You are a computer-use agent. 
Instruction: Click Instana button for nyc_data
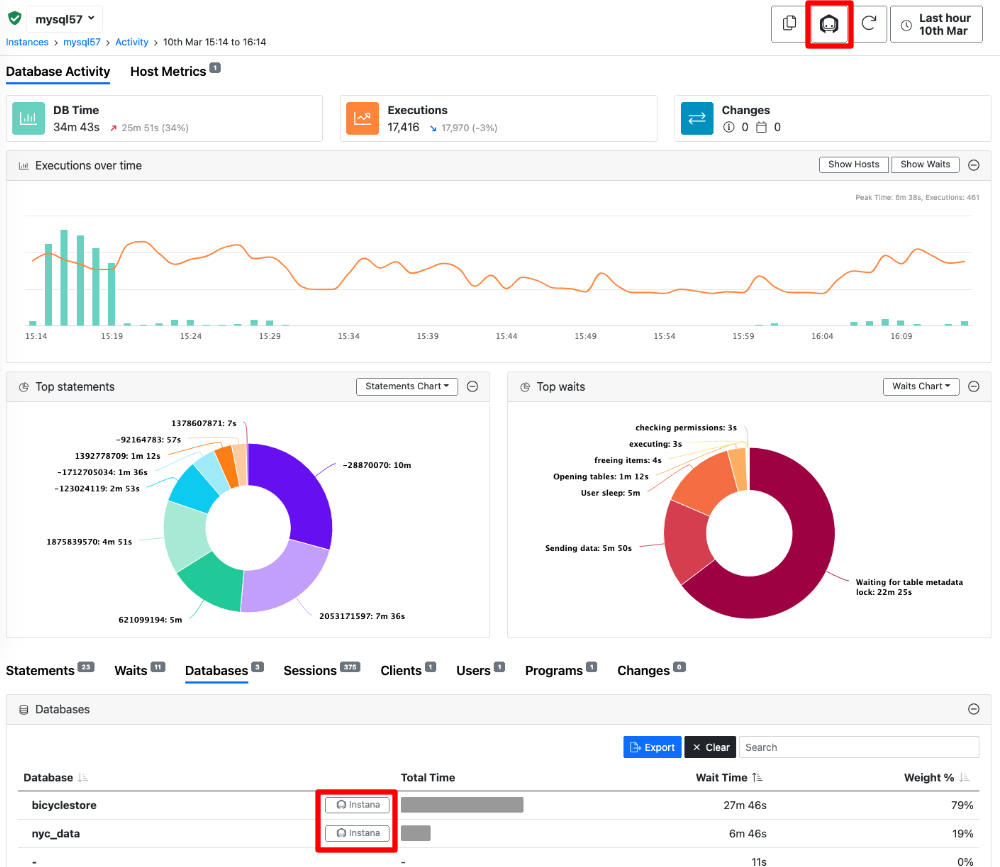(x=357, y=833)
